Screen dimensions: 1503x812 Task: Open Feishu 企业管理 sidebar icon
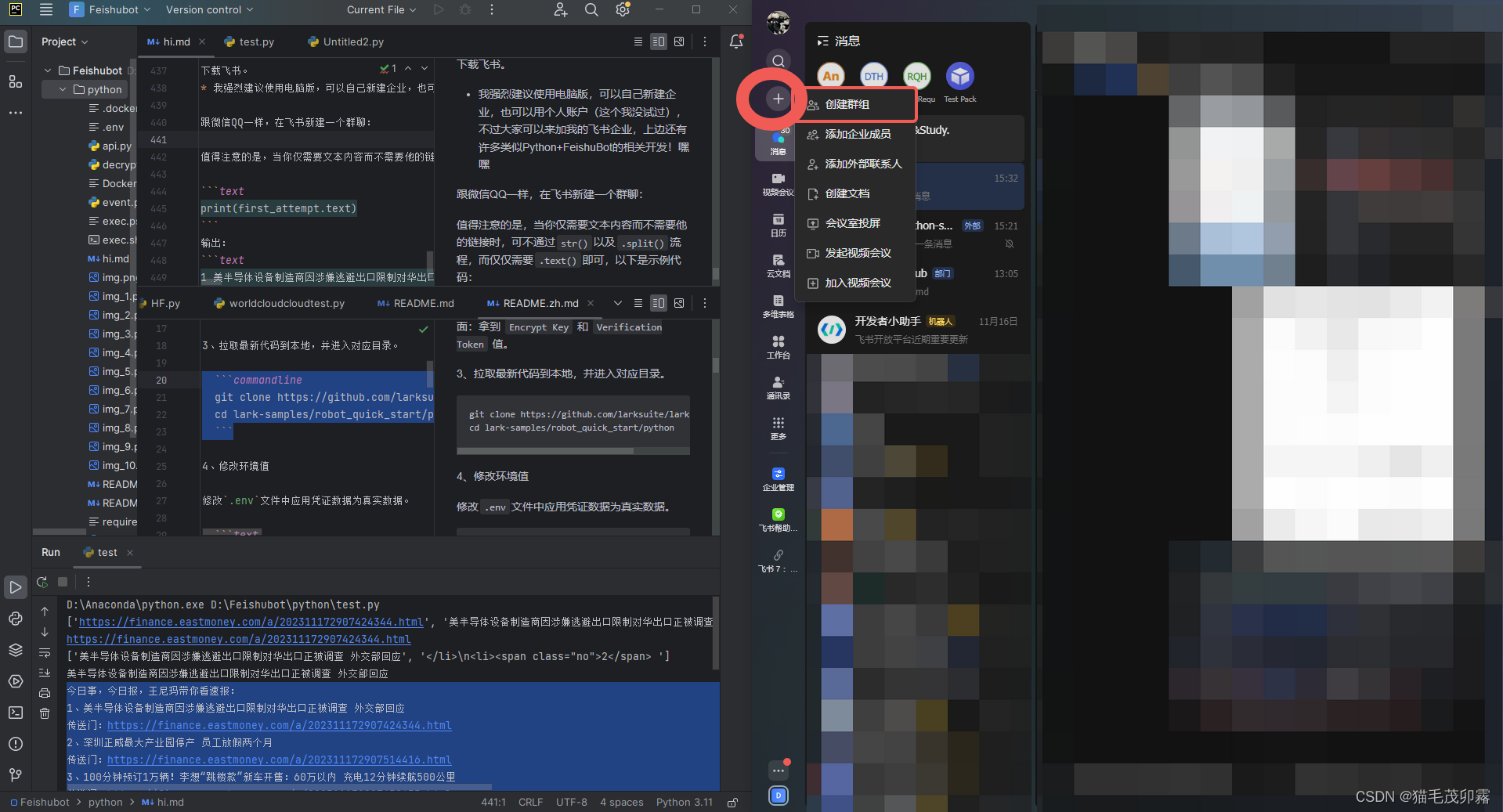[778, 479]
